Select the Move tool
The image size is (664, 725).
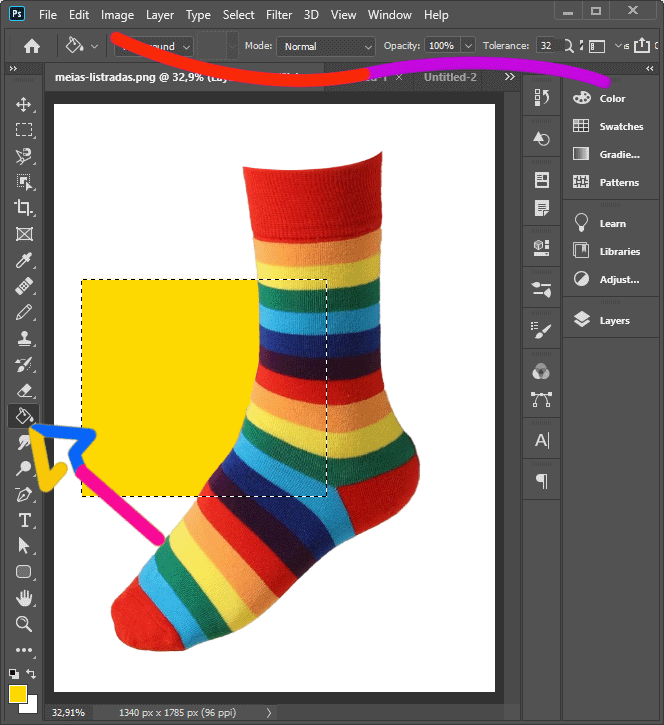coord(24,104)
